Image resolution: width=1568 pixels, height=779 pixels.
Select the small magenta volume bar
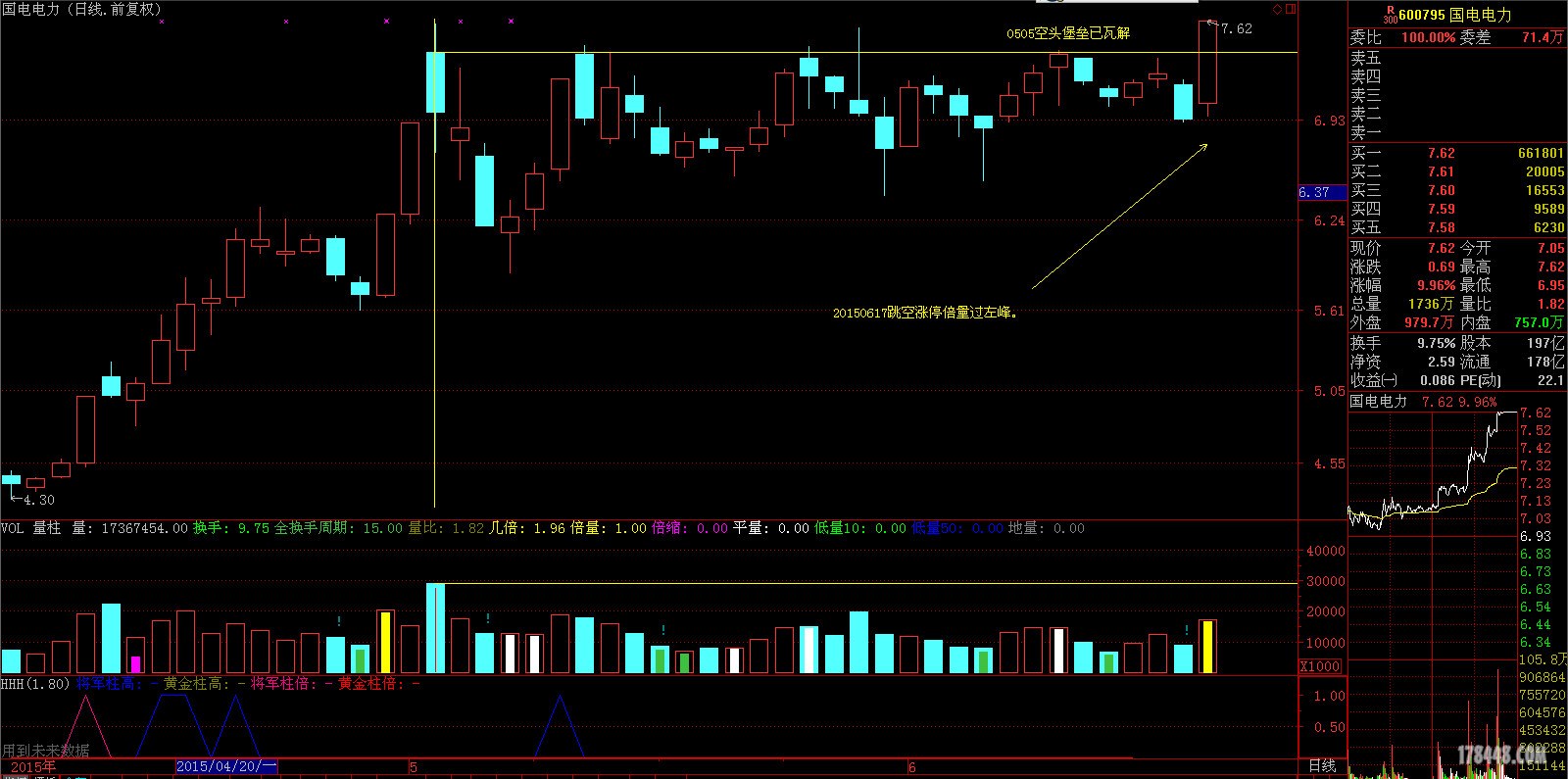pos(135,664)
